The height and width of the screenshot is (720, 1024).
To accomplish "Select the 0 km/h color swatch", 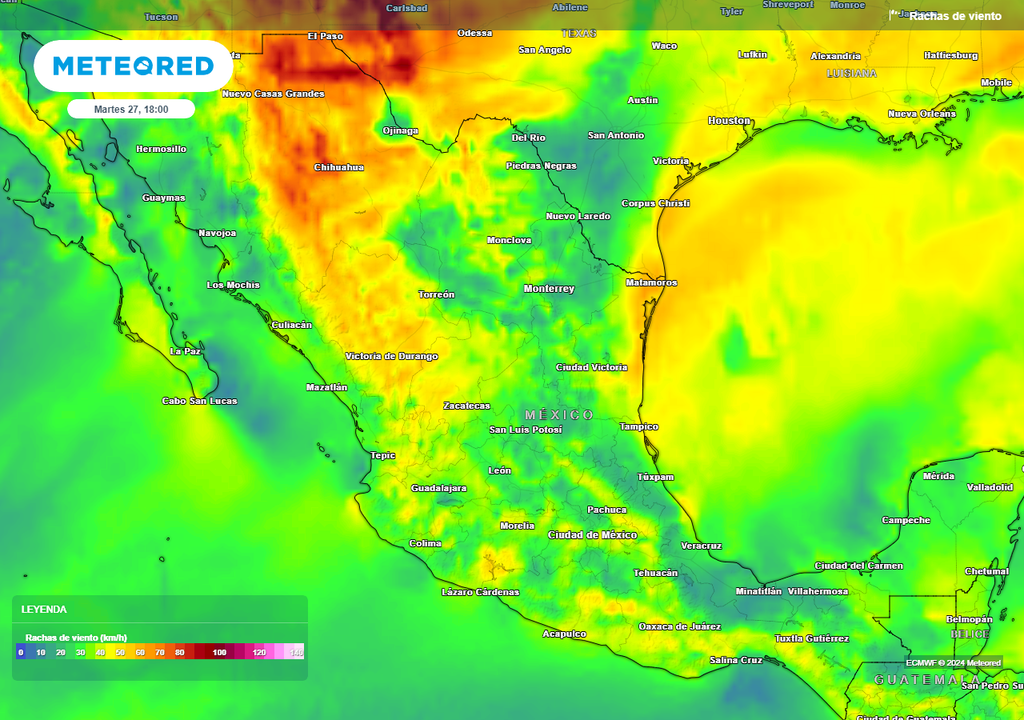I will 19,652.
